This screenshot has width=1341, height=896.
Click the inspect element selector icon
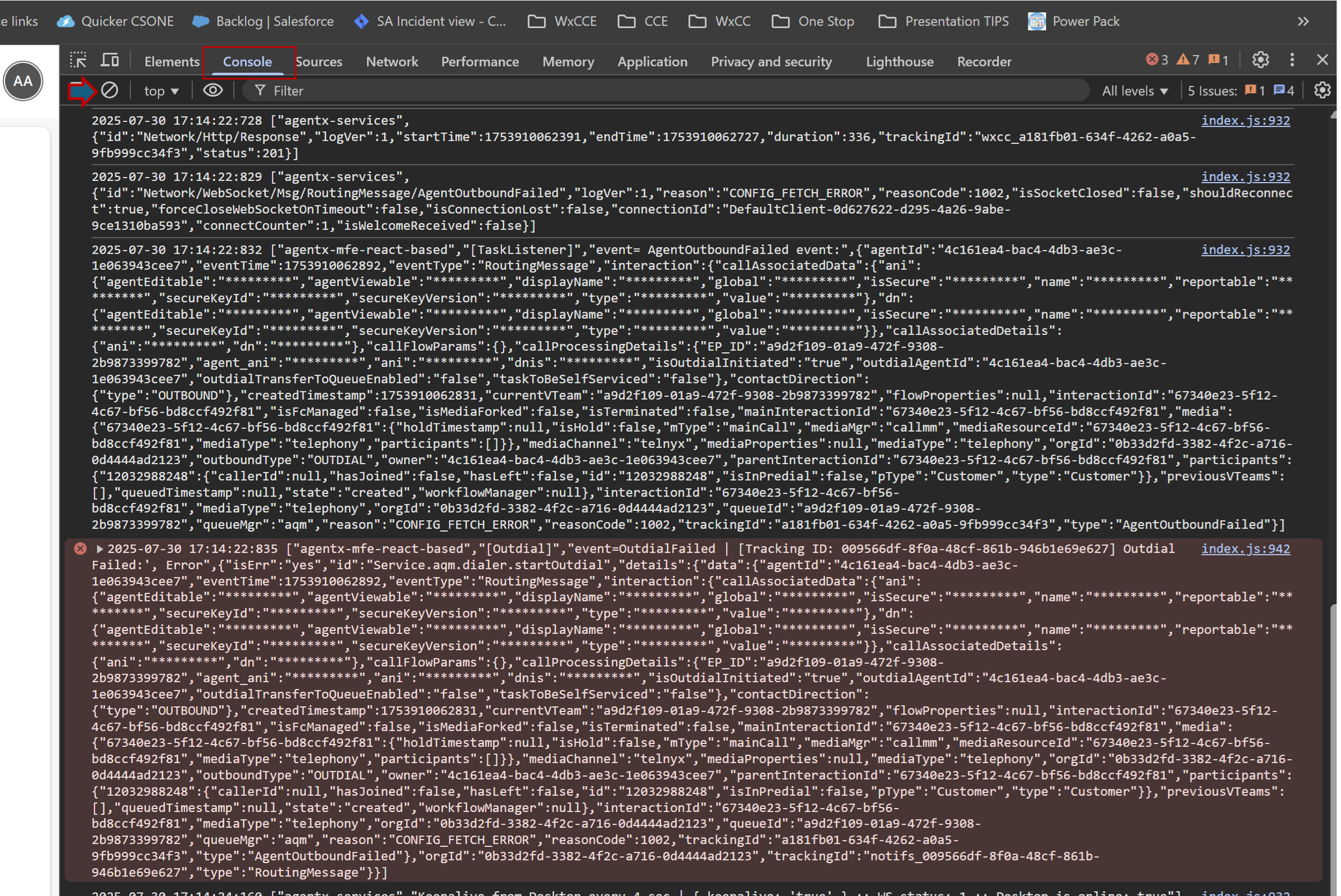[x=78, y=60]
